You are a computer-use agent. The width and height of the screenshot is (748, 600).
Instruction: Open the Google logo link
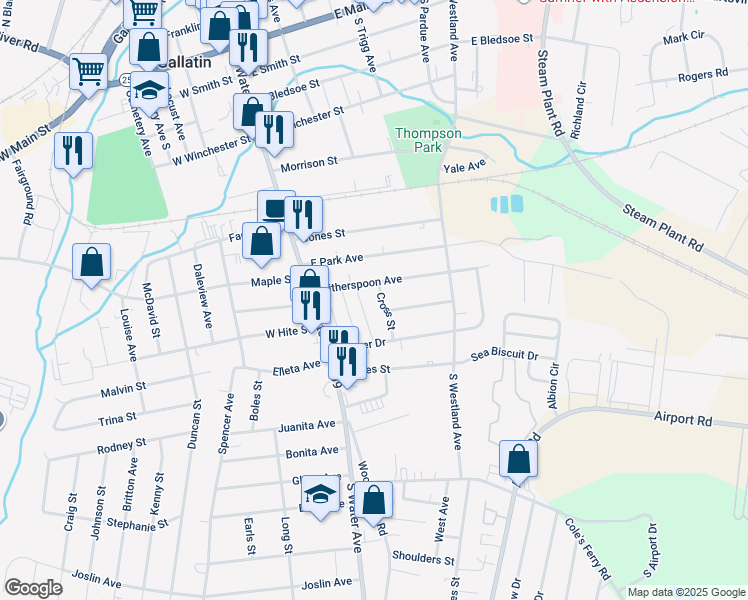[33, 588]
